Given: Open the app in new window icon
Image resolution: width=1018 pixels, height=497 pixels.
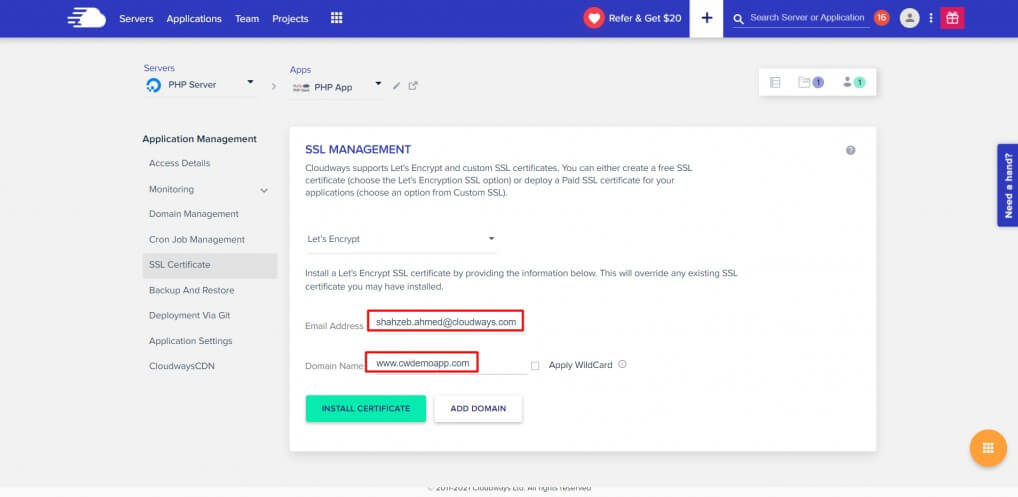Looking at the screenshot, I should tap(413, 86).
